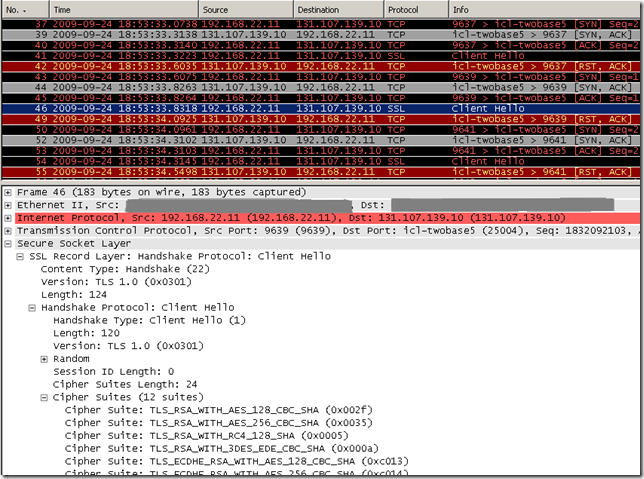Collapse the Secure Socket Layer node

[x=8, y=244]
